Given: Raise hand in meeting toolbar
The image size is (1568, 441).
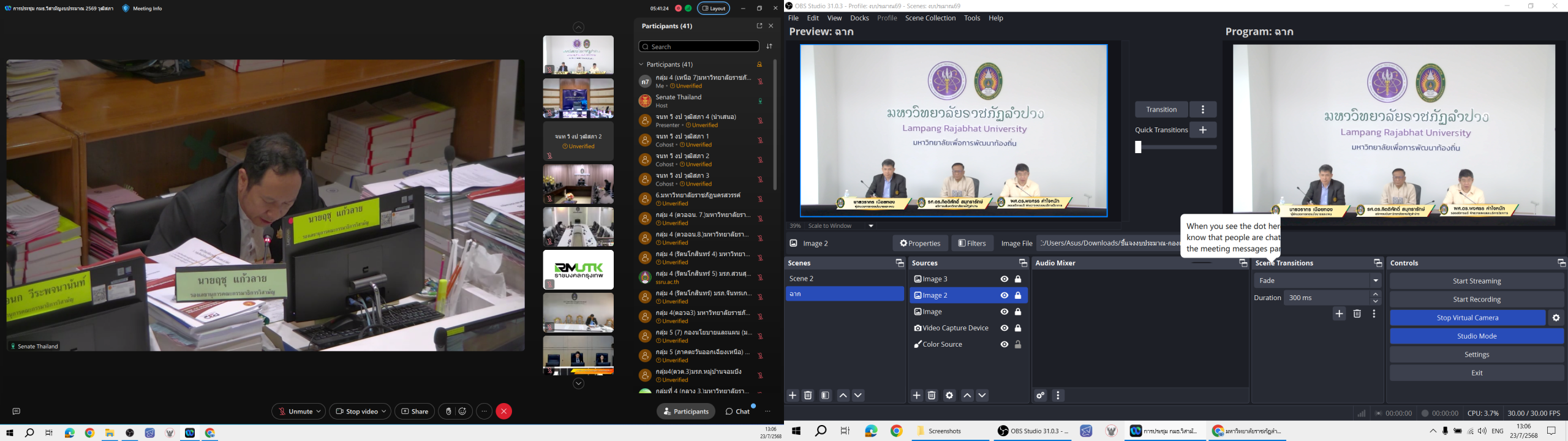Looking at the screenshot, I should pyautogui.click(x=448, y=412).
